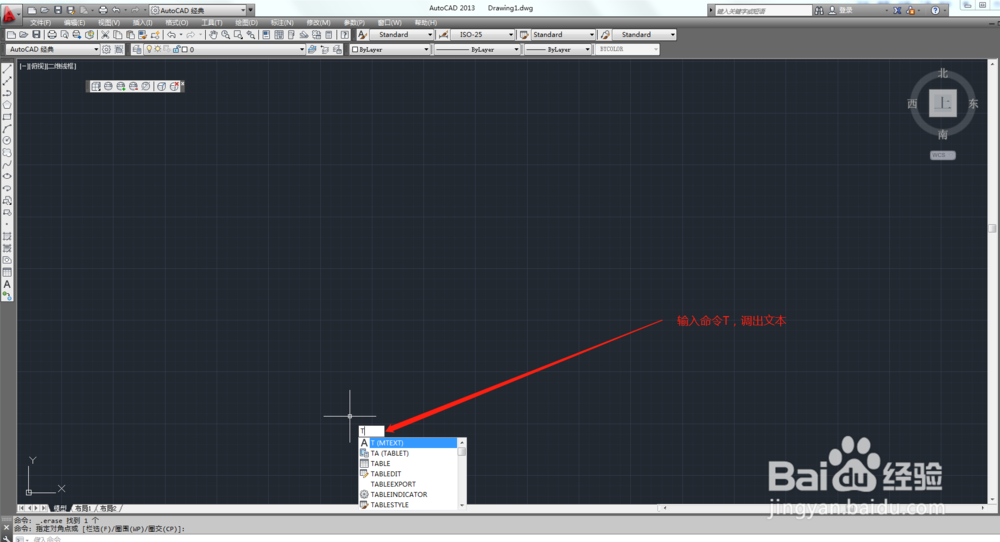Select the Spline drawing tool

pos(7,165)
